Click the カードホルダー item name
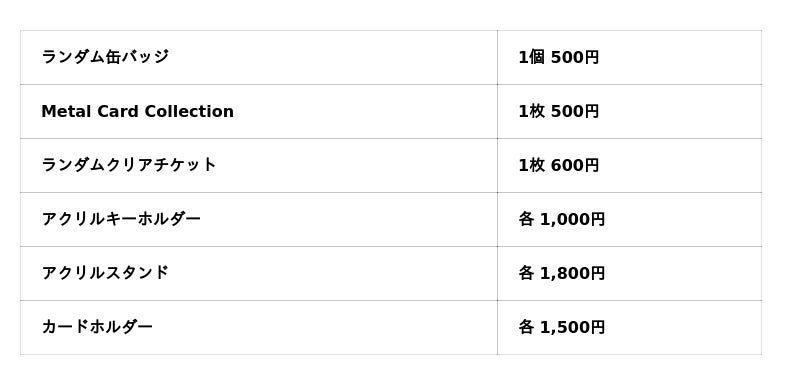Image resolution: width=800 pixels, height=385 pixels. (x=97, y=327)
